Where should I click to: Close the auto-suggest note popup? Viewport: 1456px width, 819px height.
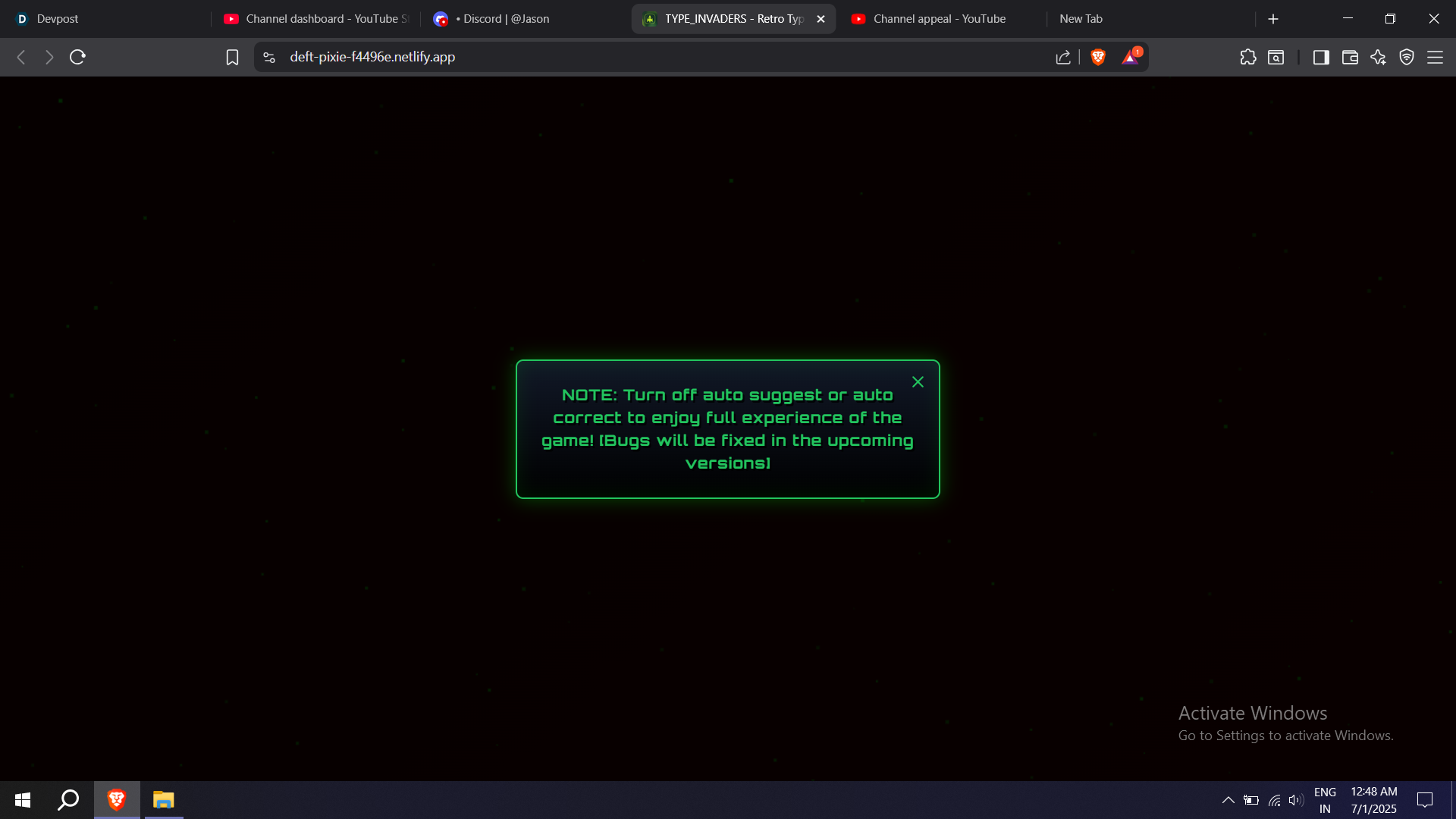(918, 382)
